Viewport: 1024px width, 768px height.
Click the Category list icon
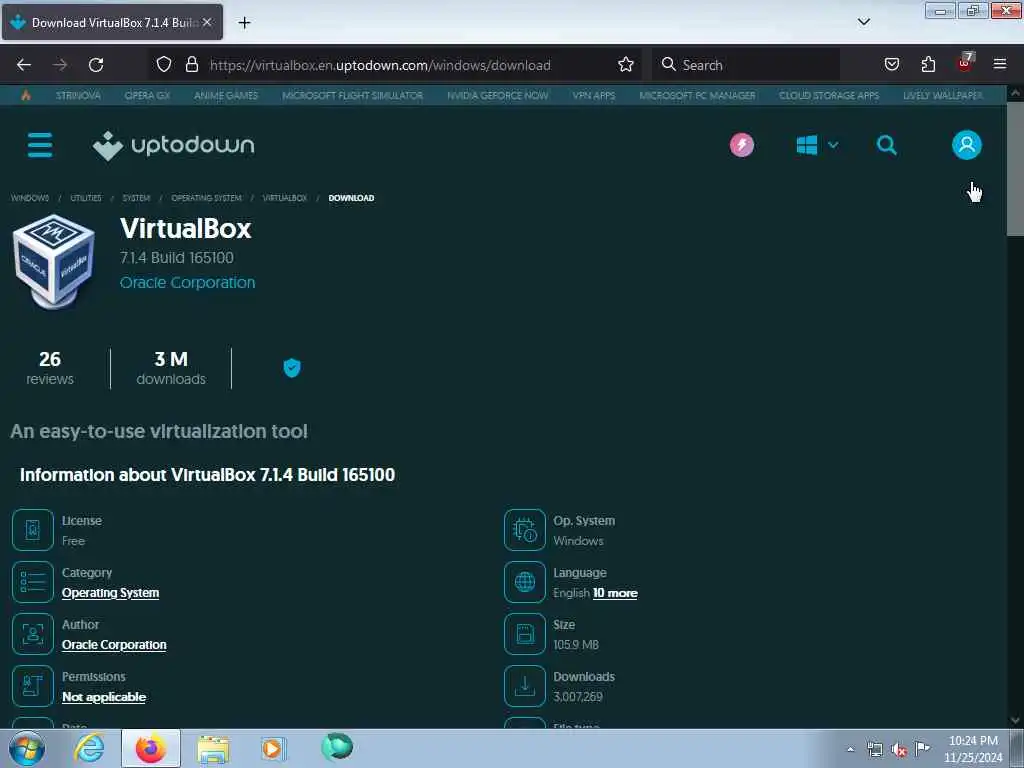[33, 582]
